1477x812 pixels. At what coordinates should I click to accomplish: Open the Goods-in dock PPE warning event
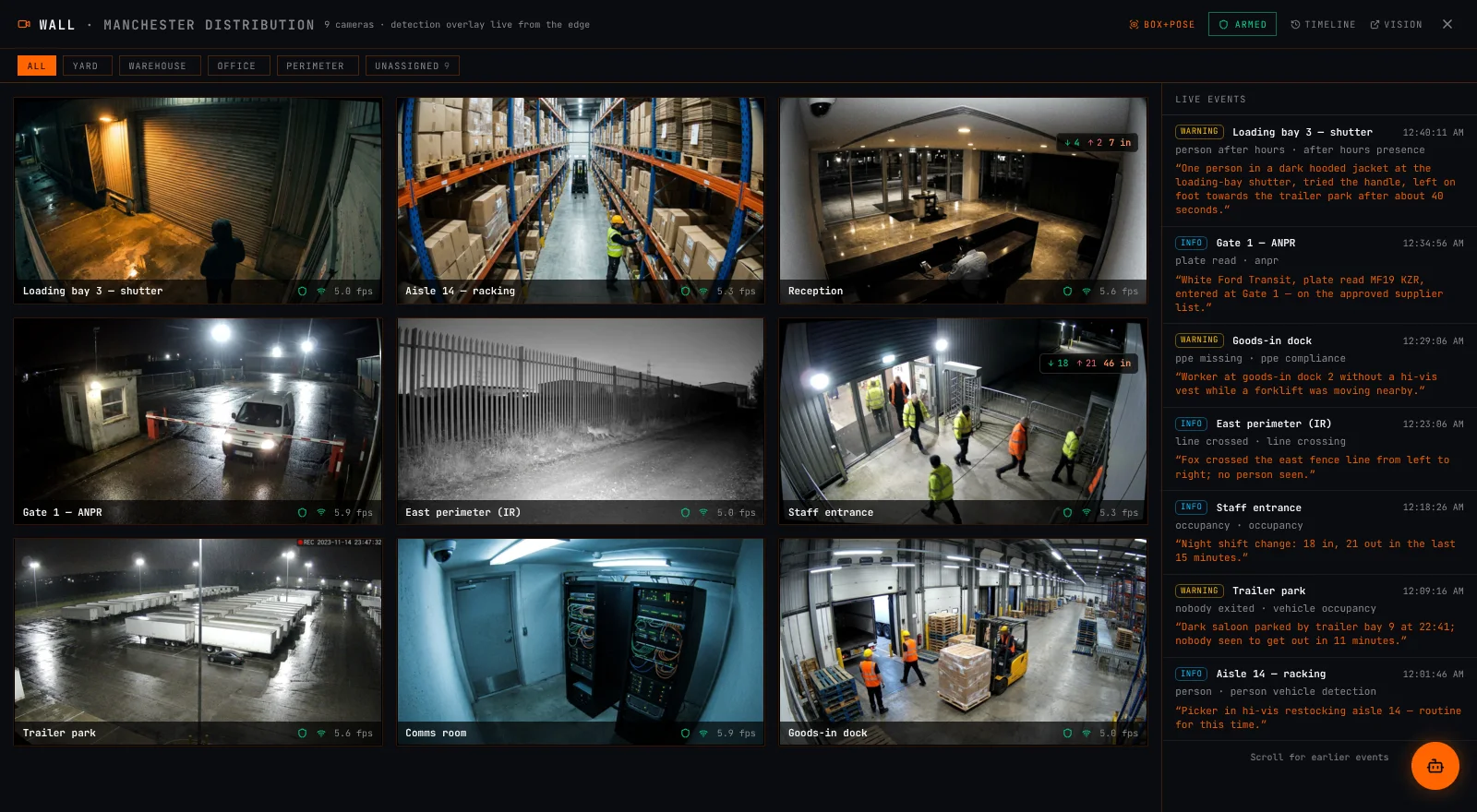(1318, 365)
